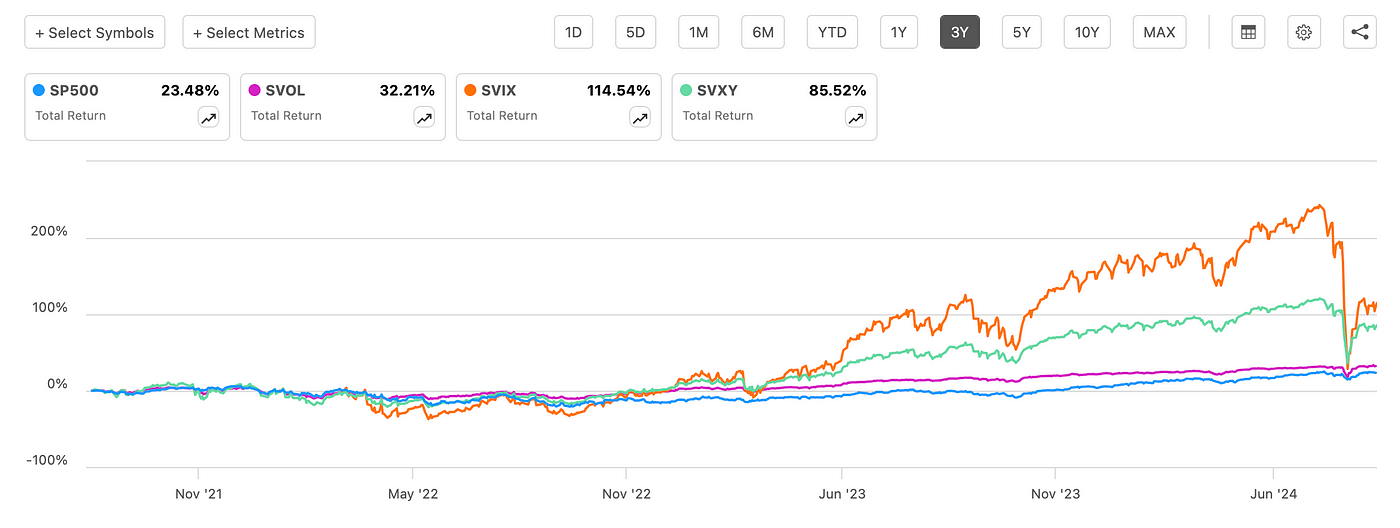Click the 100% y-axis label

[x=49, y=308]
